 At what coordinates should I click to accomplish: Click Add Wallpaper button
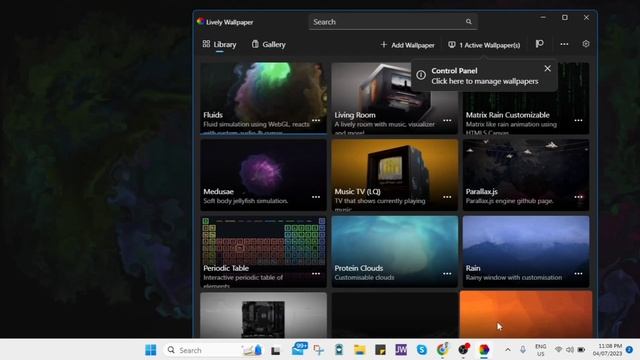pyautogui.click(x=407, y=45)
